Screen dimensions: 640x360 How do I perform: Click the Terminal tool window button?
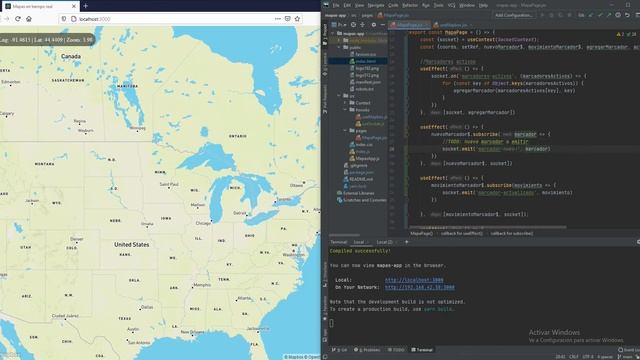click(x=422, y=350)
